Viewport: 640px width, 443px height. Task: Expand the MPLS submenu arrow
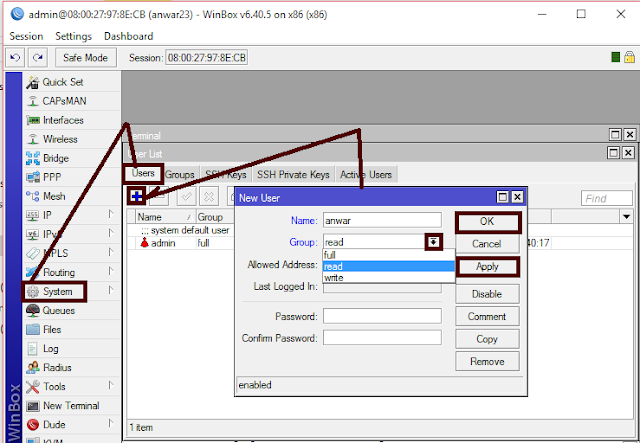[x=111, y=252]
